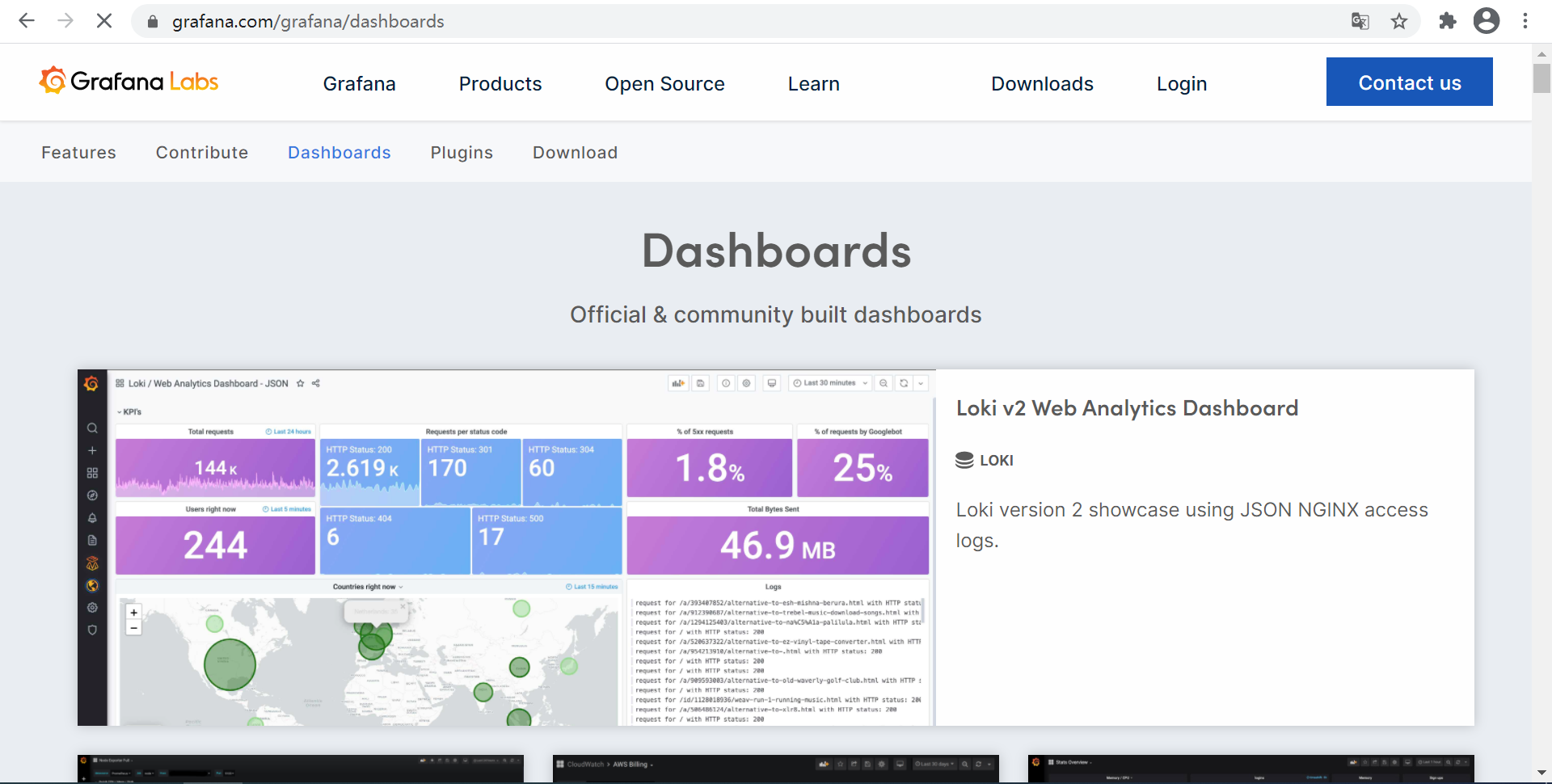The width and height of the screenshot is (1552, 784).
Task: Open the Stats Overview dashboard thumbnail
Action: tap(1251, 769)
